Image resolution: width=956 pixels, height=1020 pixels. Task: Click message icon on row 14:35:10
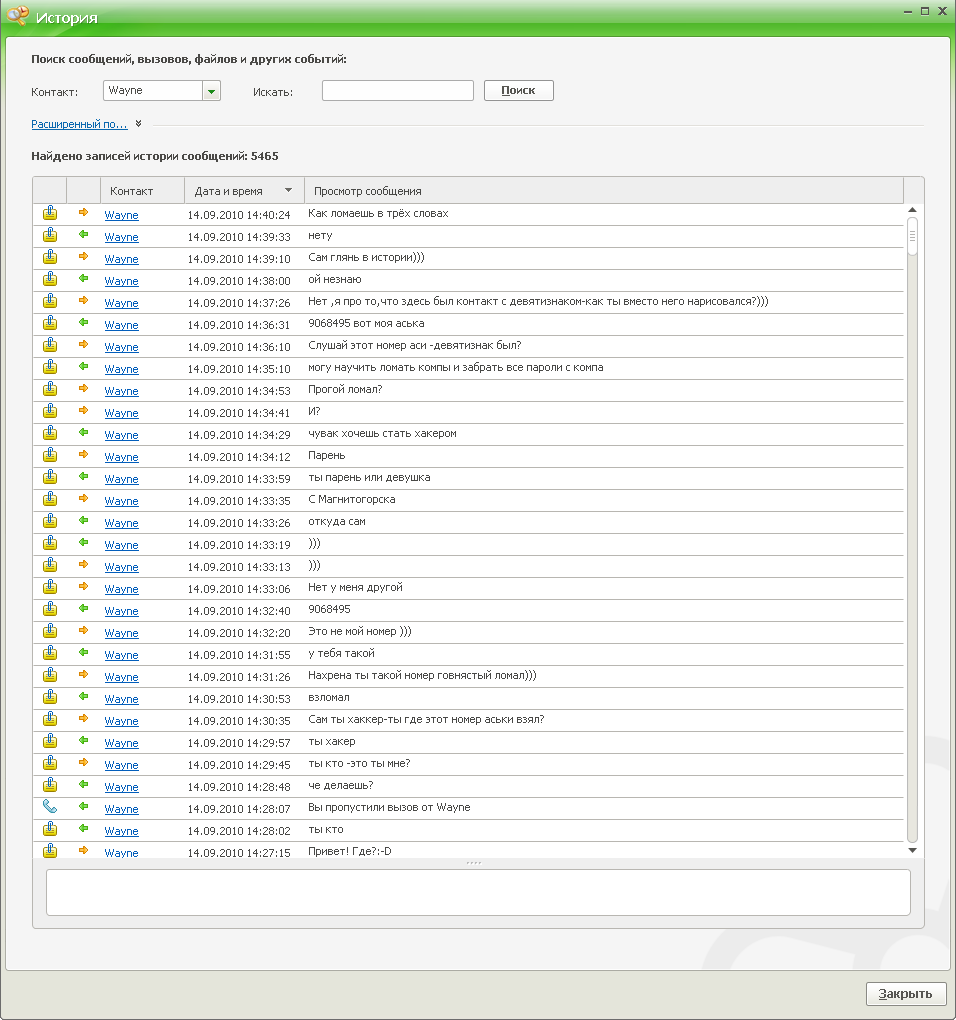click(x=50, y=368)
